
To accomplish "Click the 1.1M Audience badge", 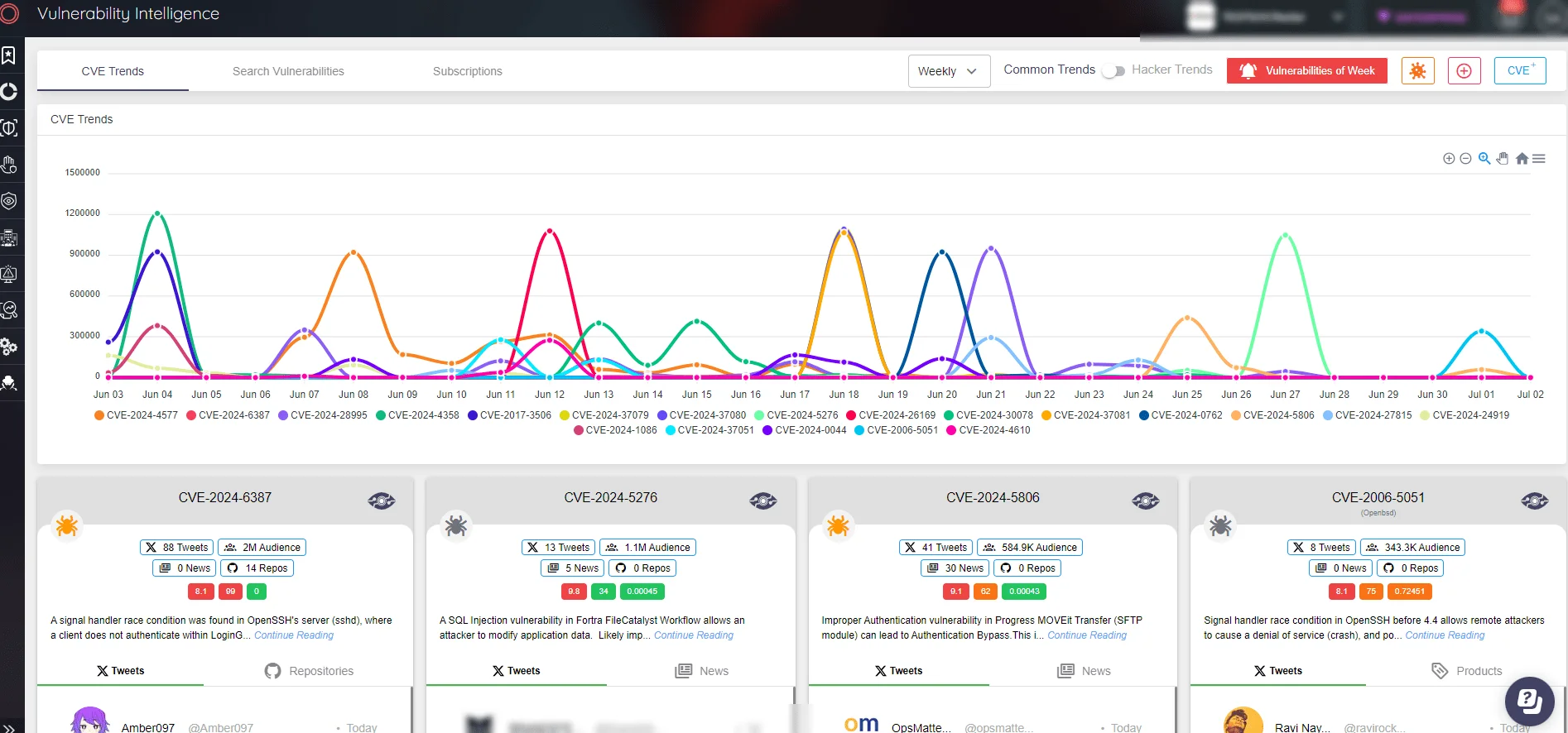I will [648, 547].
